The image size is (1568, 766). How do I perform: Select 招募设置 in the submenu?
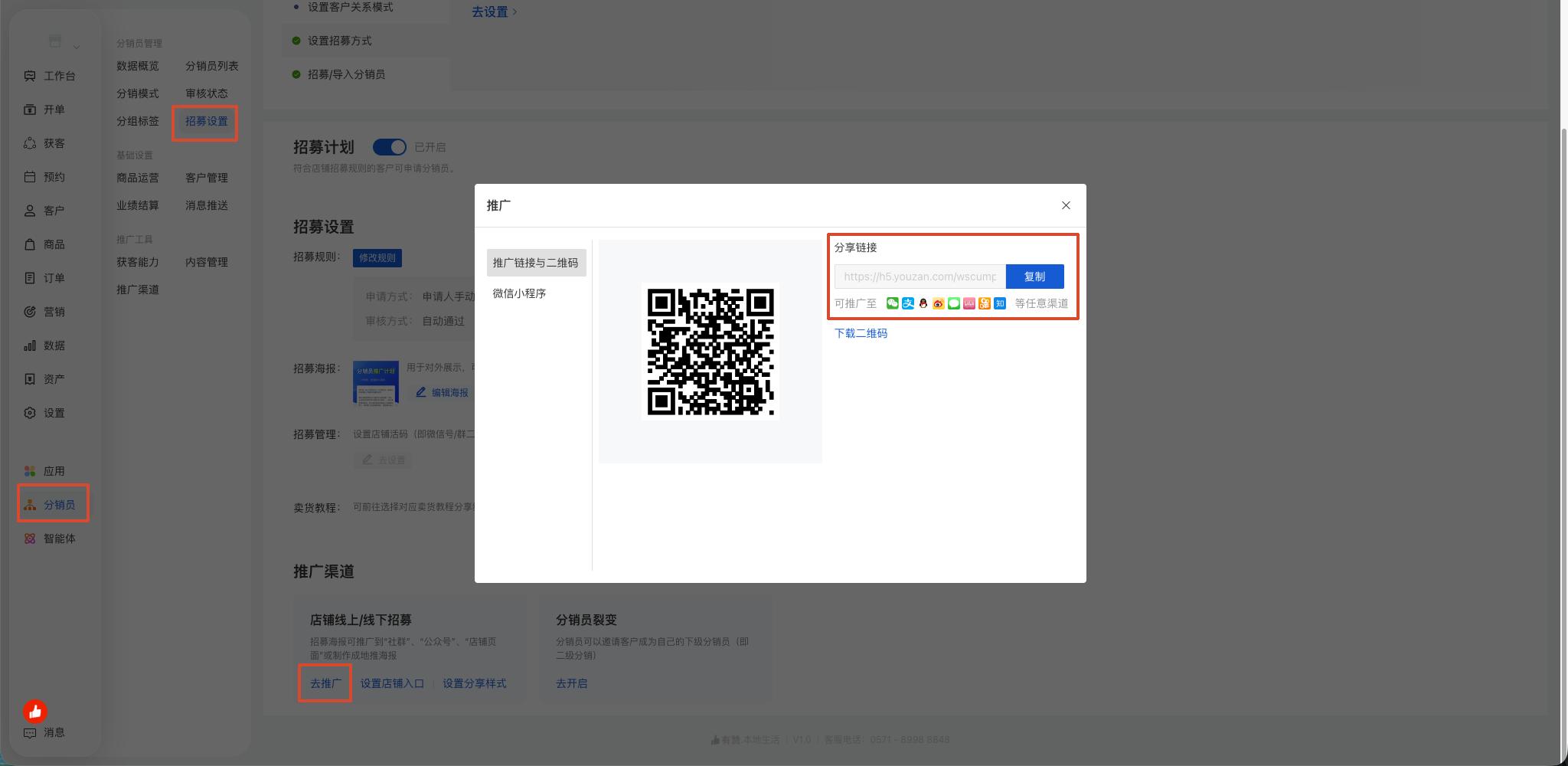tap(207, 121)
